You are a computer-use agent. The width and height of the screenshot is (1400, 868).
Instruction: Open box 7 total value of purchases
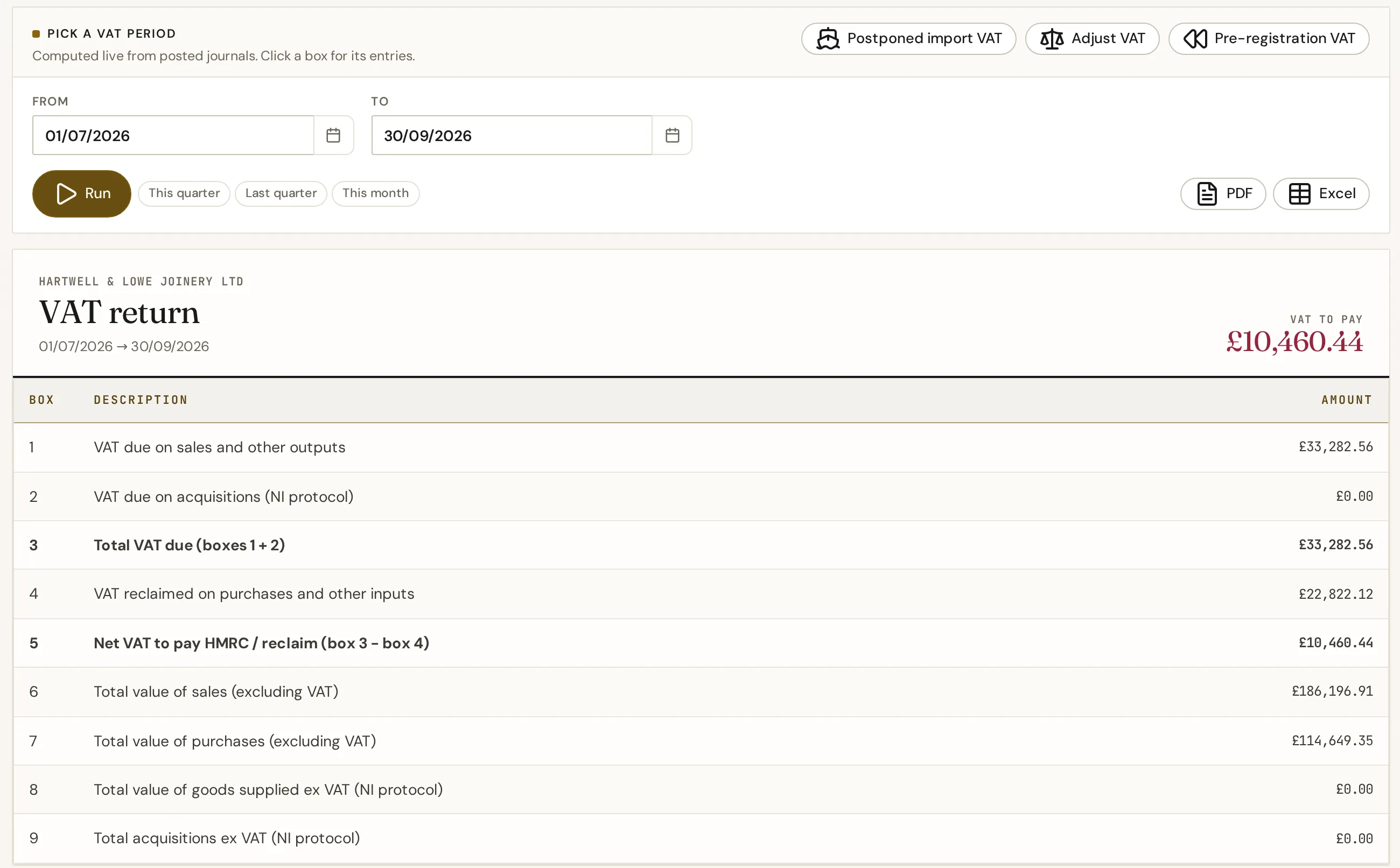pyautogui.click(x=701, y=740)
